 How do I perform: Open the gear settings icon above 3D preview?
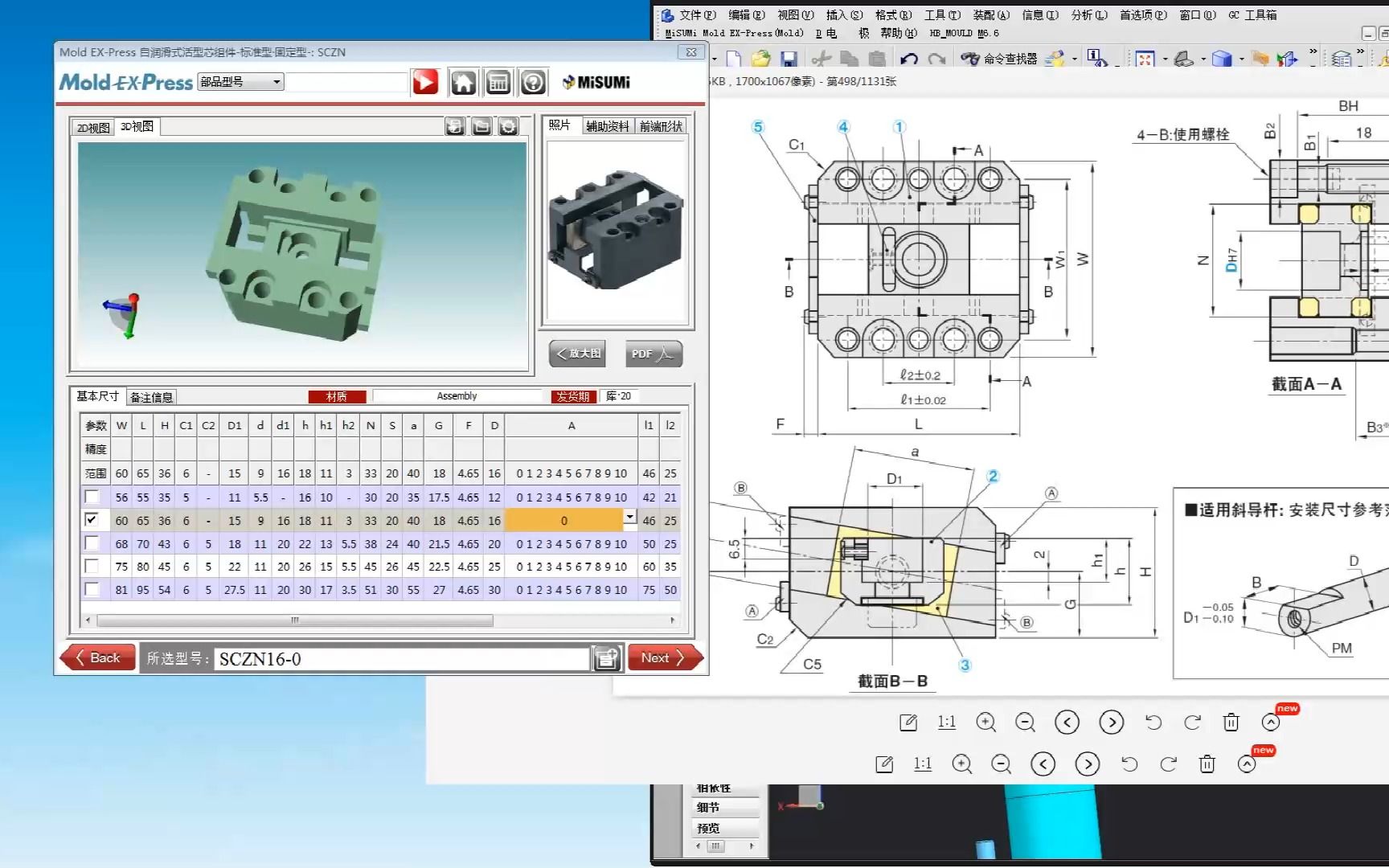(508, 126)
